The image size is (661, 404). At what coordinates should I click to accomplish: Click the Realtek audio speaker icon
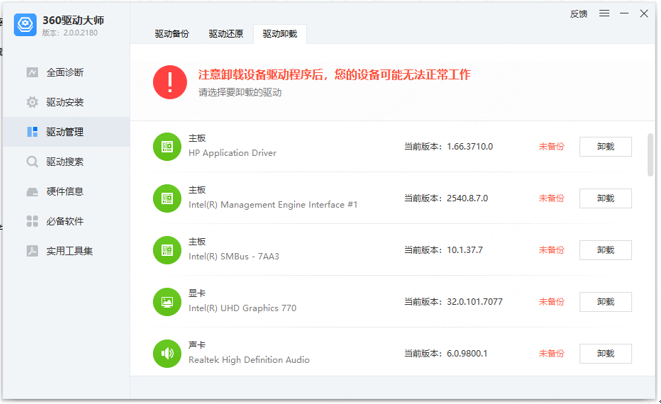coord(167,353)
